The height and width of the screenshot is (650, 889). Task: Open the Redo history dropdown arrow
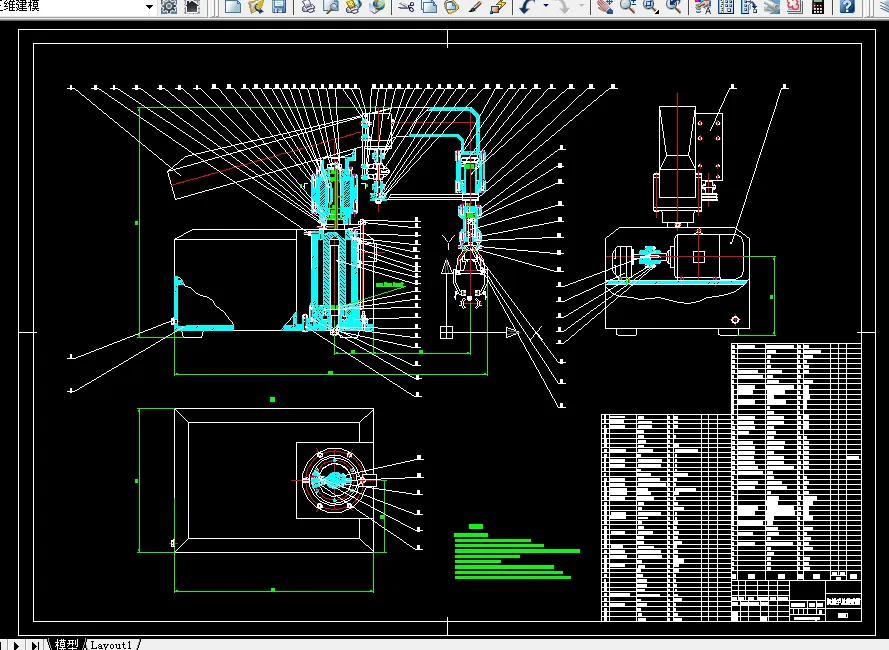(x=582, y=7)
